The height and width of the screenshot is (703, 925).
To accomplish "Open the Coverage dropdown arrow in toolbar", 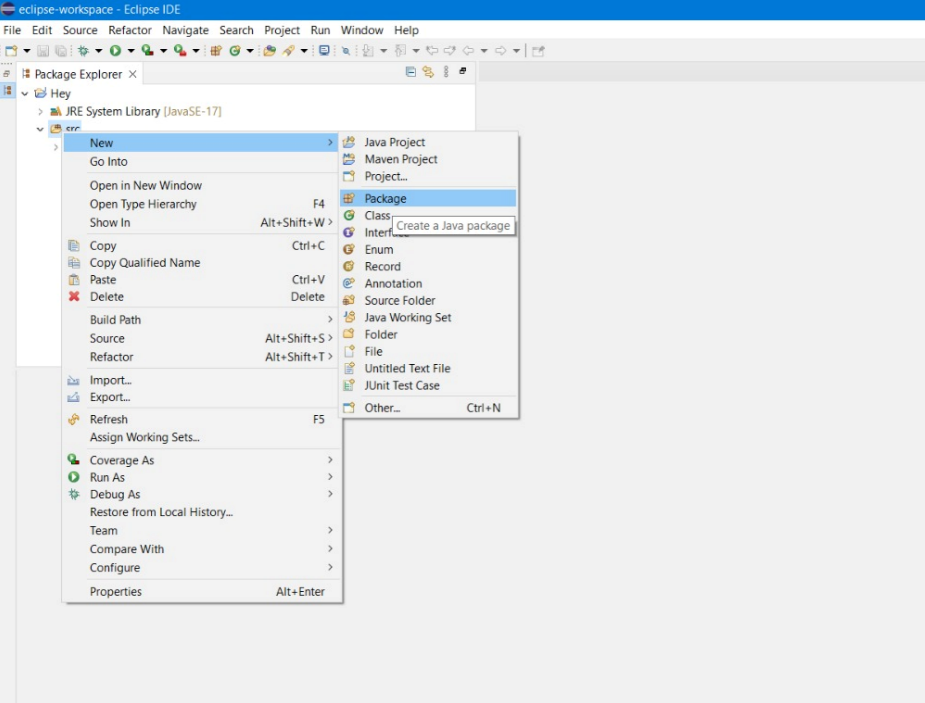I will point(163,51).
